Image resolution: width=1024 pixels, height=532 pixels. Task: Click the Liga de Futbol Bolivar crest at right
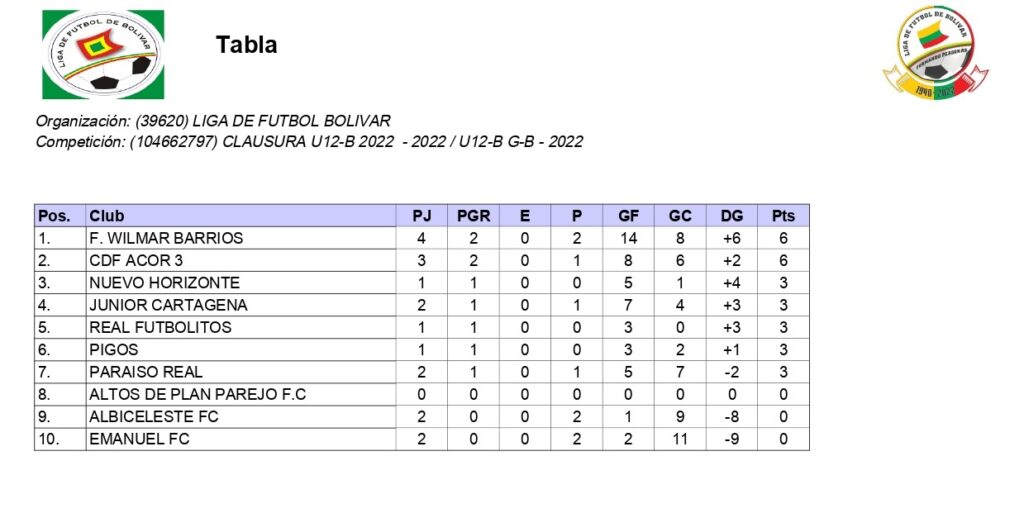(x=935, y=55)
